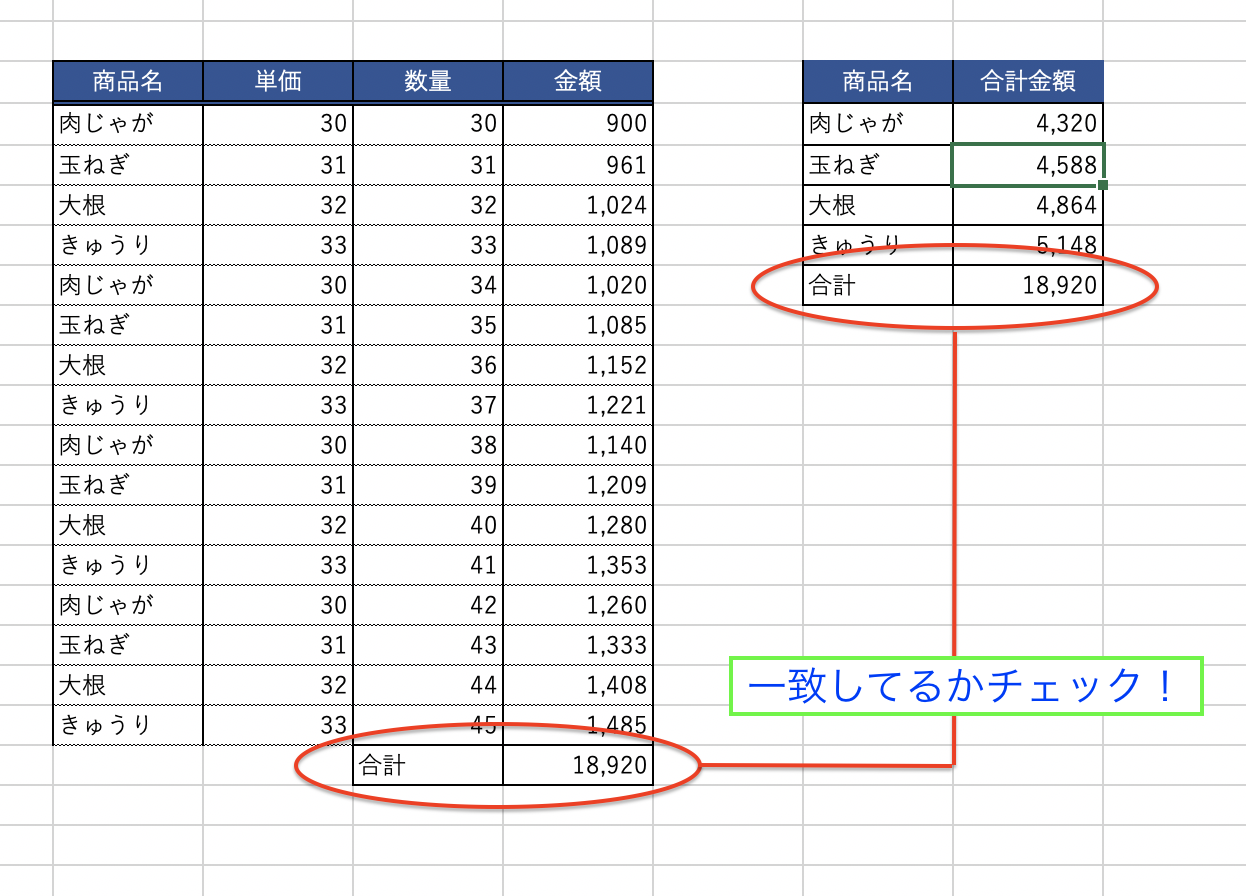Click 玉ねぎ in the row totaling 961
Image resolution: width=1246 pixels, height=896 pixels.
(x=128, y=165)
